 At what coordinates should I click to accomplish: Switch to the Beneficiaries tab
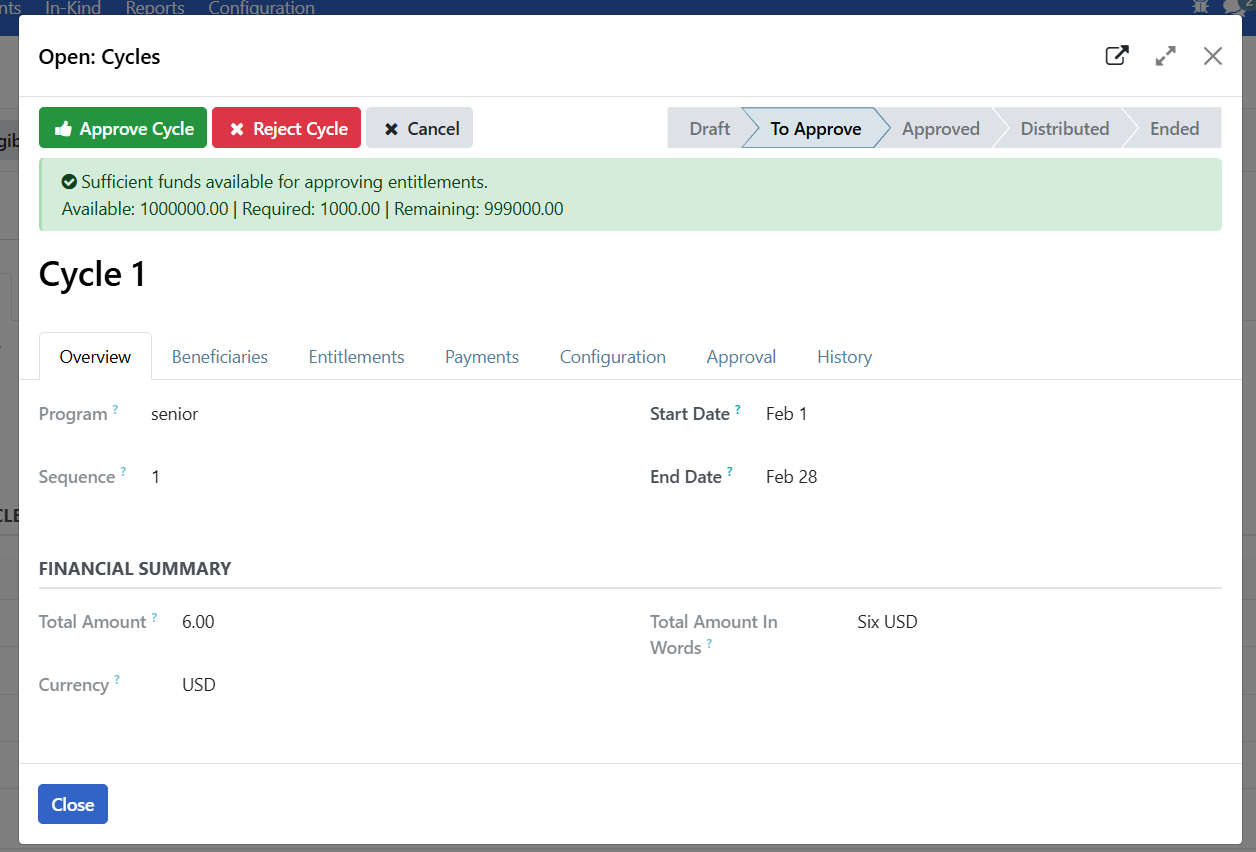tap(220, 357)
